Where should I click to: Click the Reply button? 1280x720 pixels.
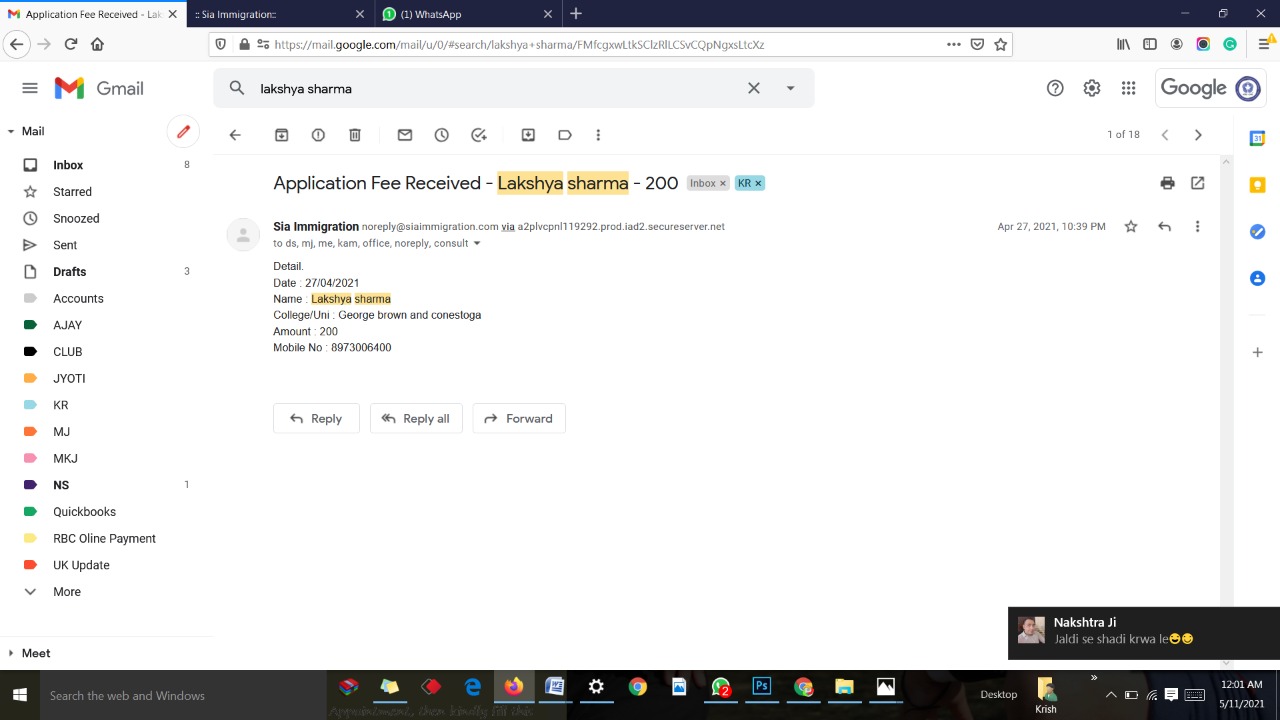[x=316, y=418]
